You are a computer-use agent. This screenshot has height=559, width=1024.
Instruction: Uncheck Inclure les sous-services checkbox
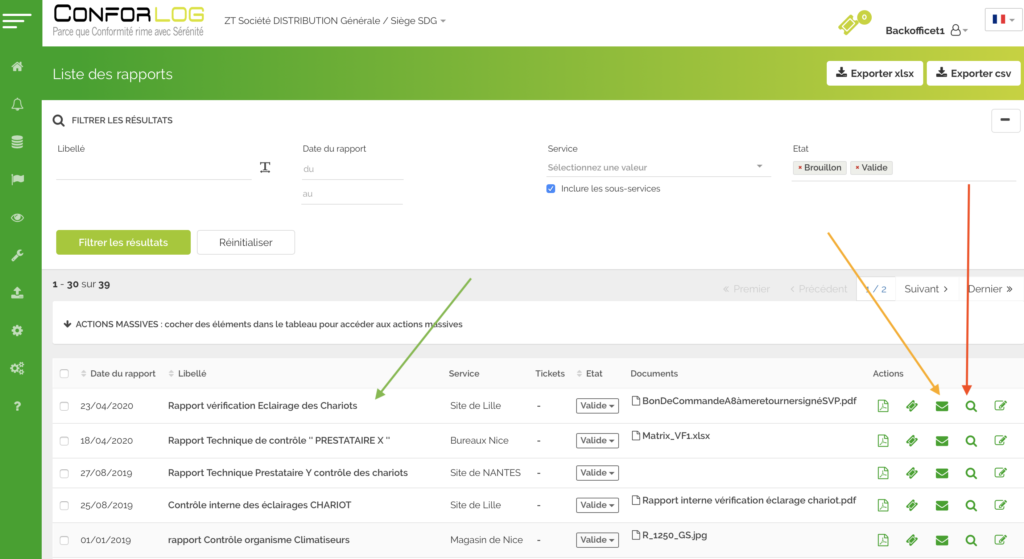tap(551, 188)
